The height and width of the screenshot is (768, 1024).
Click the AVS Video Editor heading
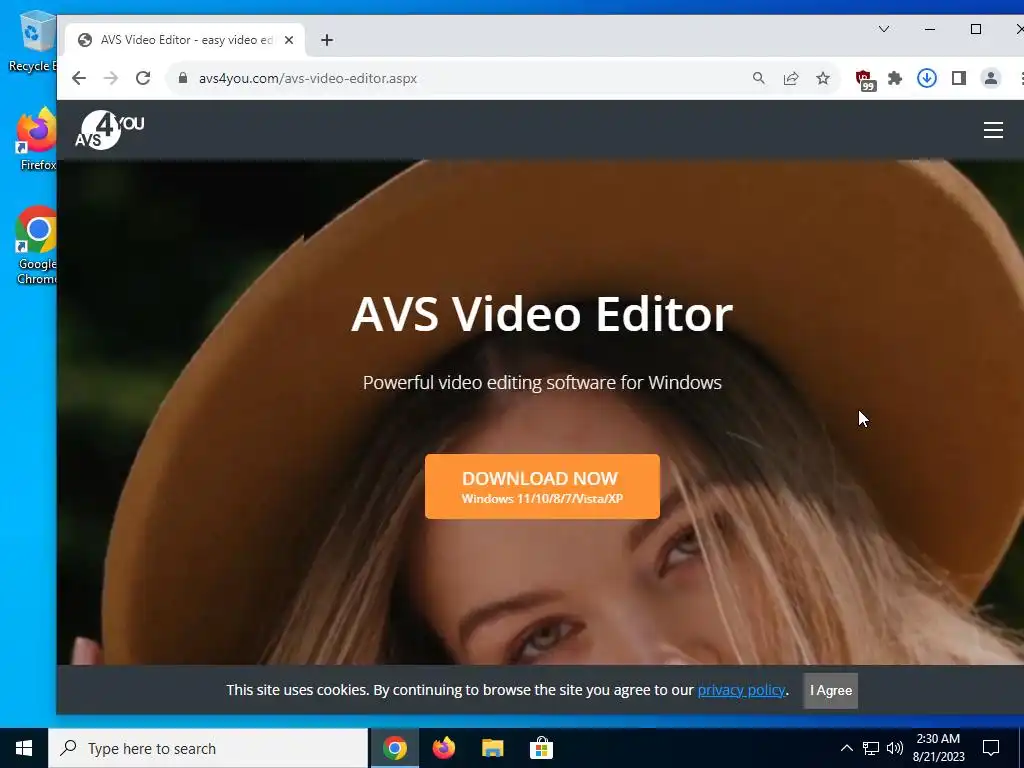(542, 314)
